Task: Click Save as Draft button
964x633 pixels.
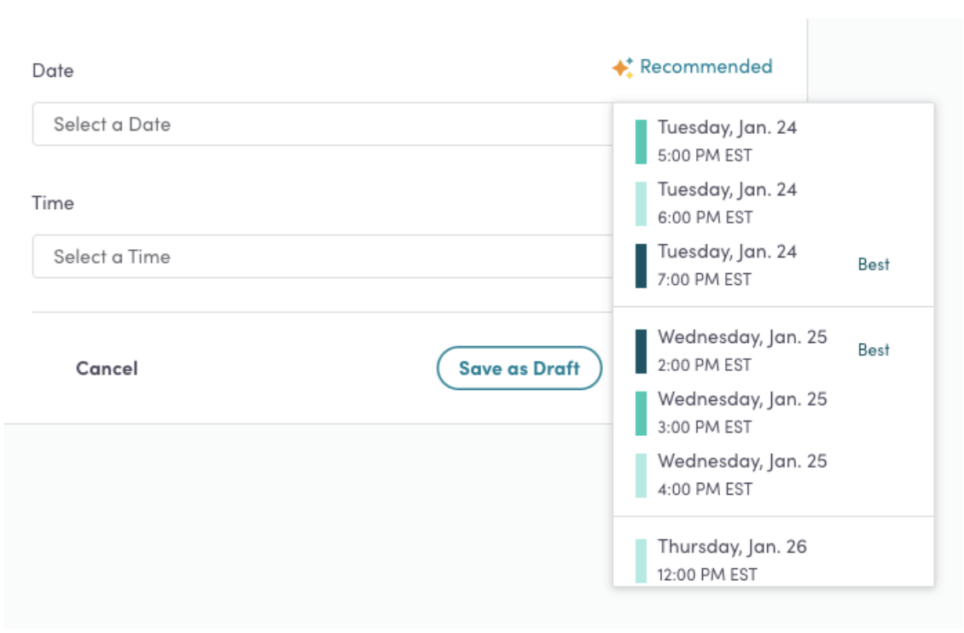Action: (x=519, y=369)
